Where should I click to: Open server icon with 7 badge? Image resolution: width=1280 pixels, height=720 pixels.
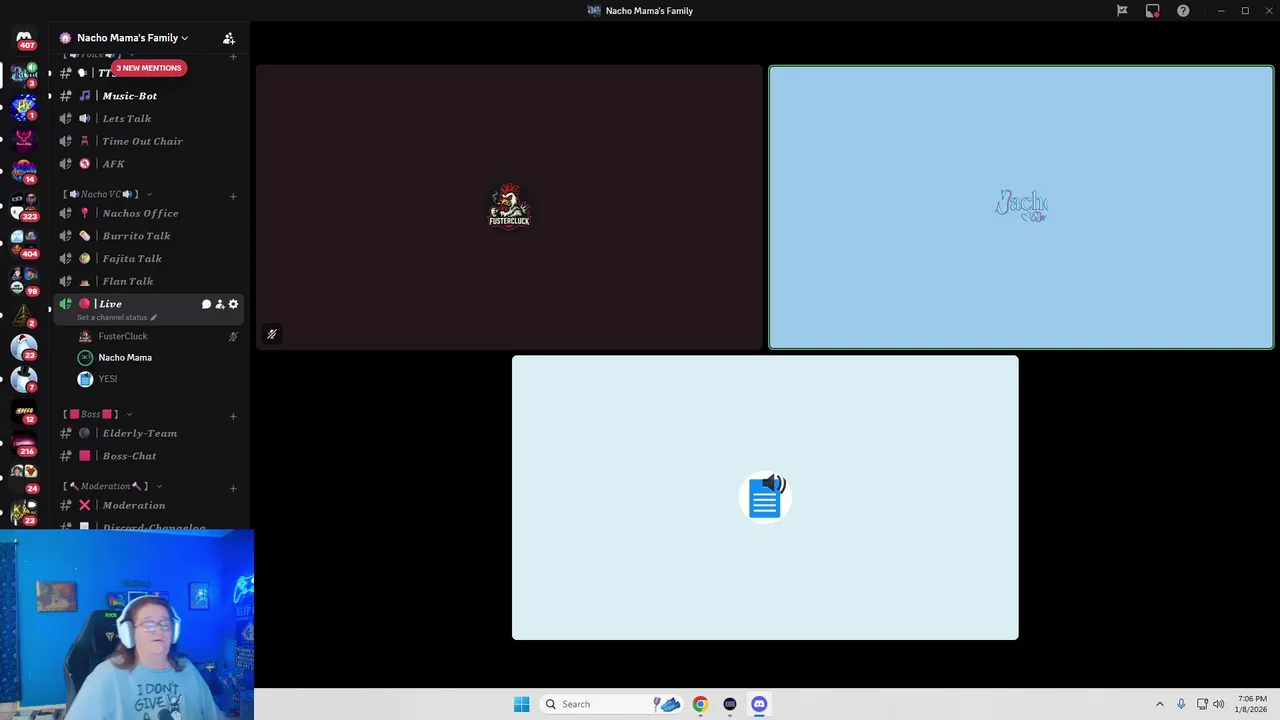pos(24,379)
